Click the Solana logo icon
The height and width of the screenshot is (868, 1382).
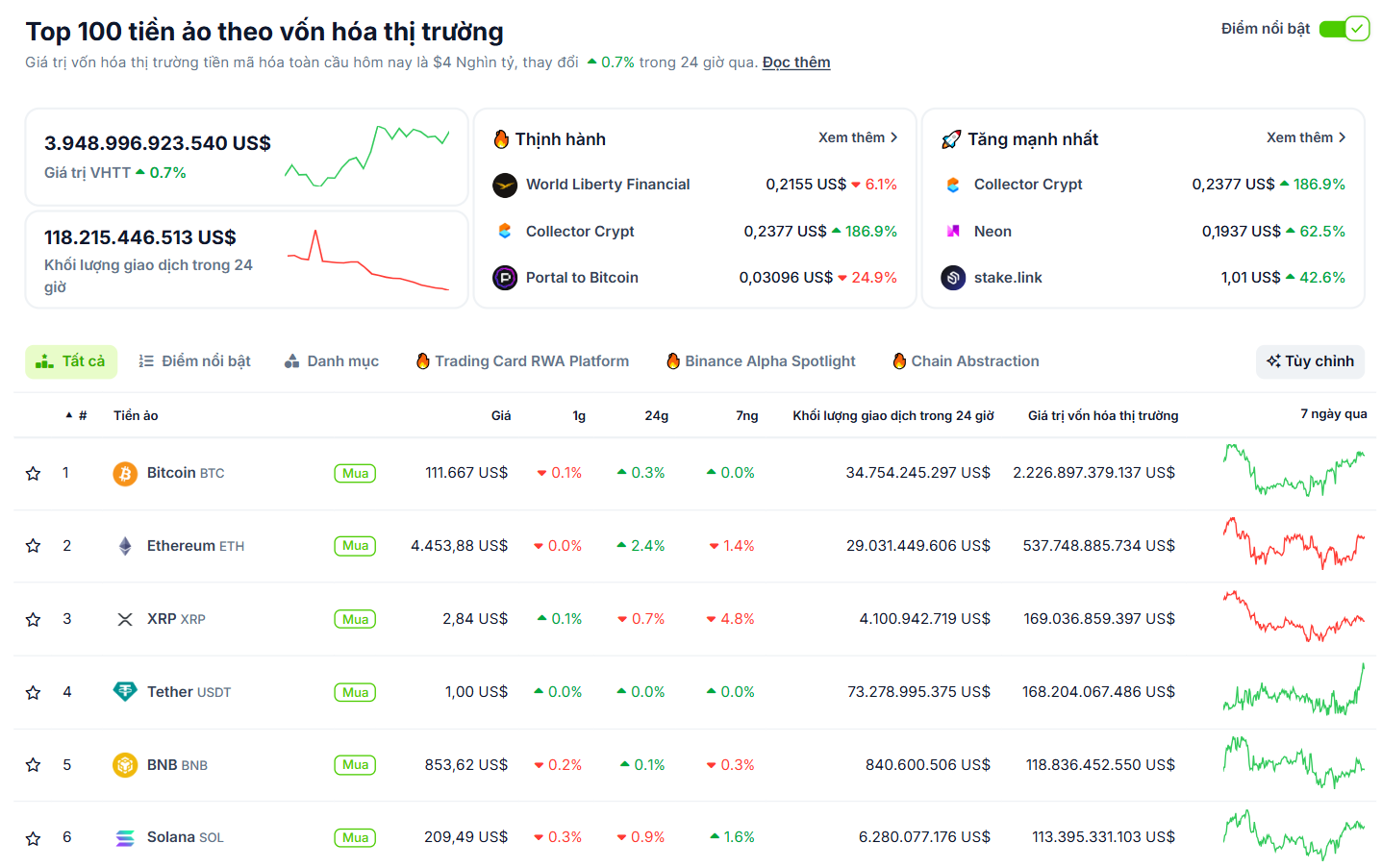click(x=124, y=837)
